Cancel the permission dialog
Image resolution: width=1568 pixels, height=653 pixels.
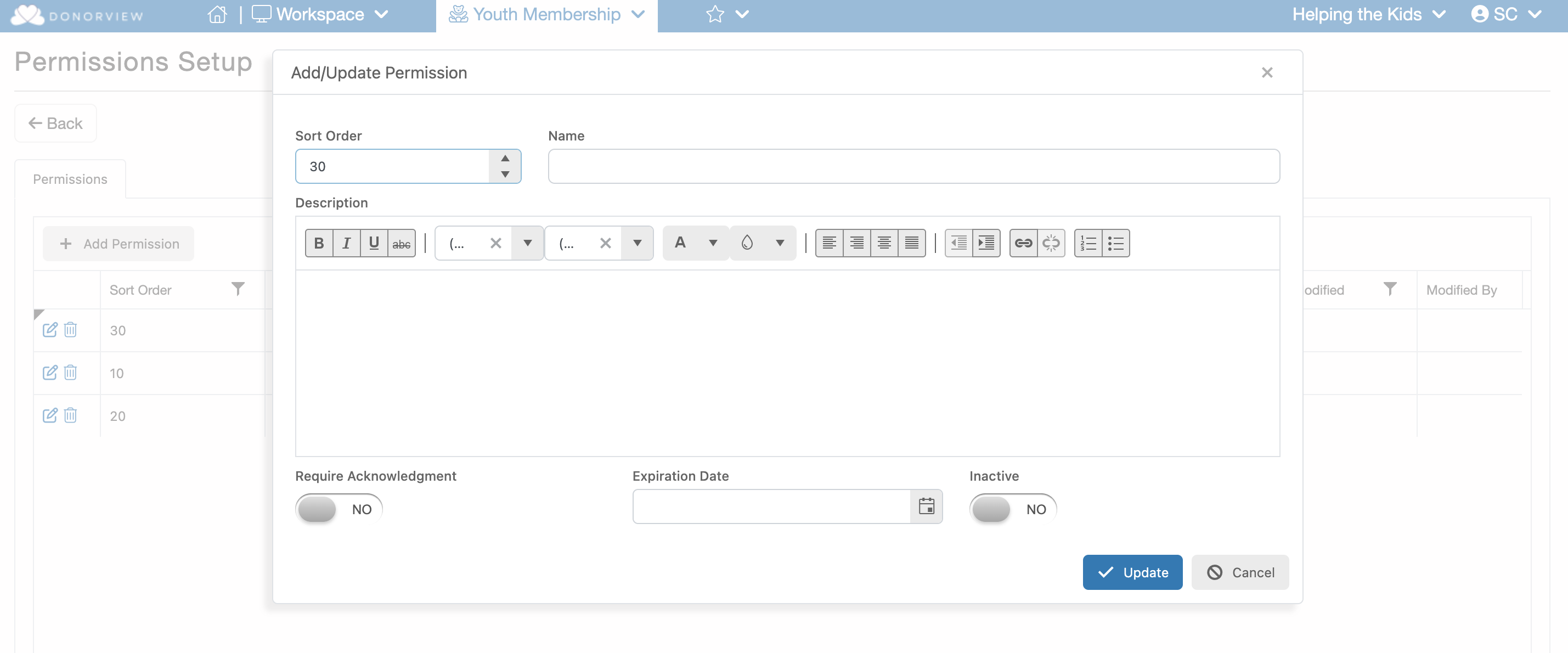[1239, 572]
